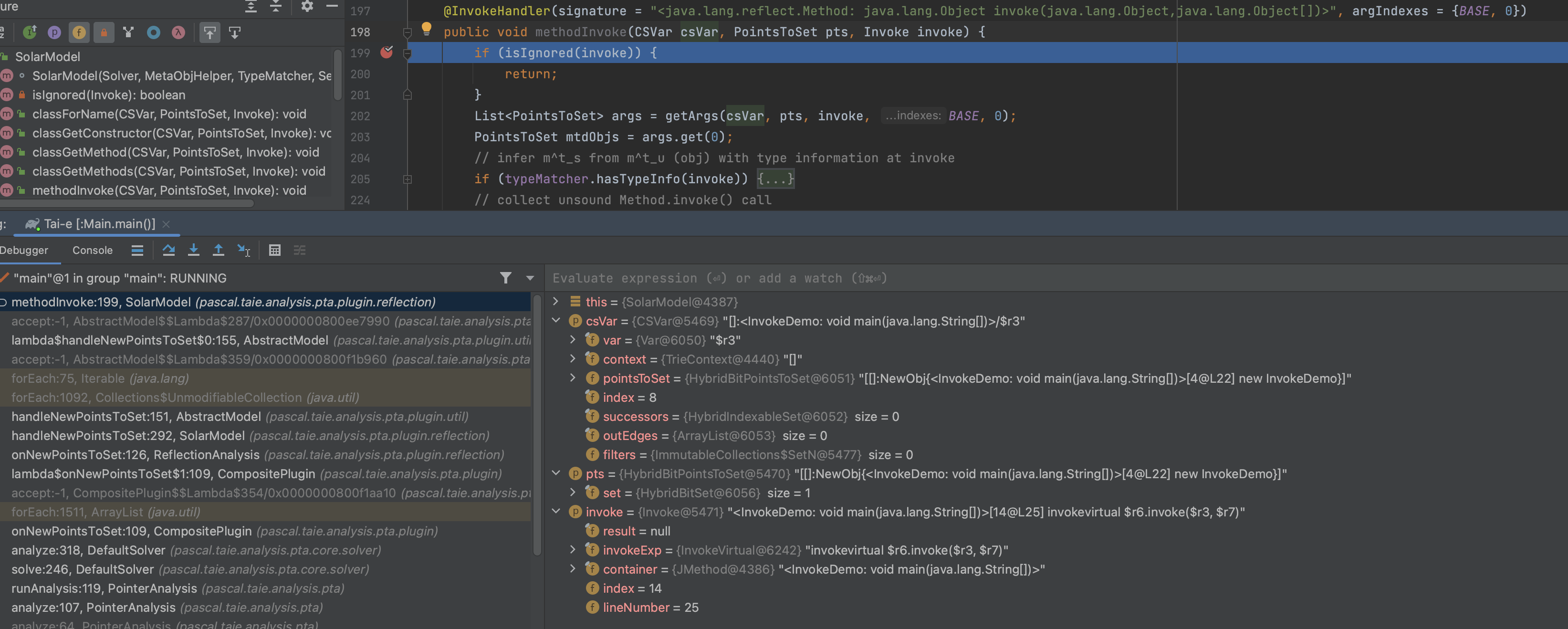Toggle Group Methods by Defining Type
This screenshot has width=1568, height=629.
pos(128,32)
